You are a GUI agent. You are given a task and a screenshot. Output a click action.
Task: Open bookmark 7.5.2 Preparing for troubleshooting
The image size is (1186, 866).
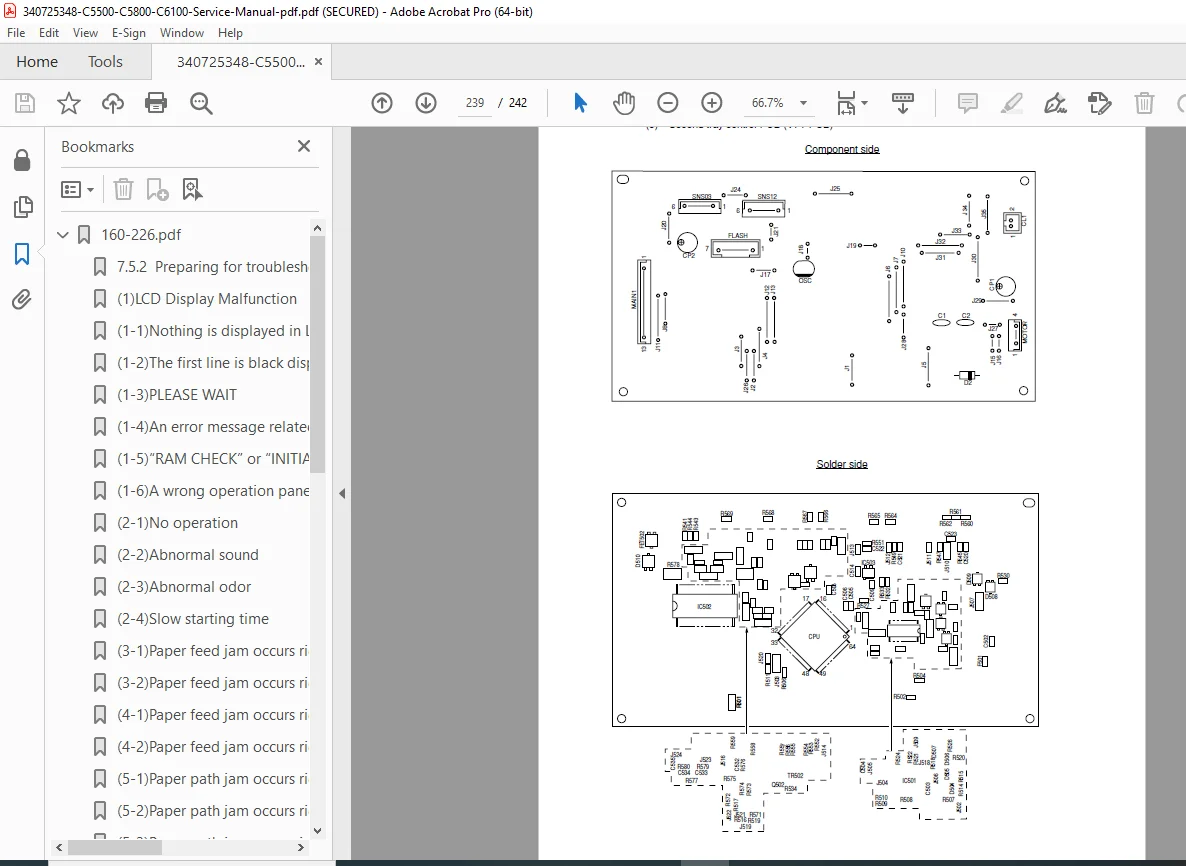(212, 266)
